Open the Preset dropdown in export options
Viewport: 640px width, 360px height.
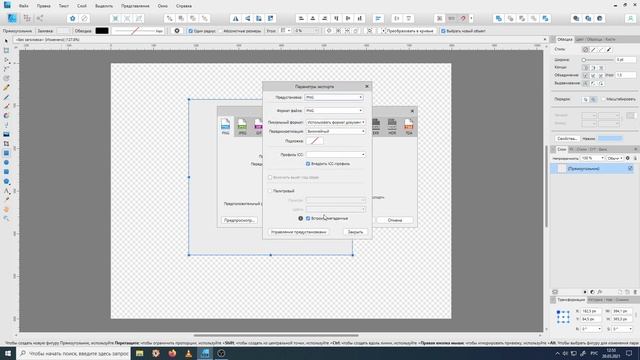pyautogui.click(x=334, y=98)
